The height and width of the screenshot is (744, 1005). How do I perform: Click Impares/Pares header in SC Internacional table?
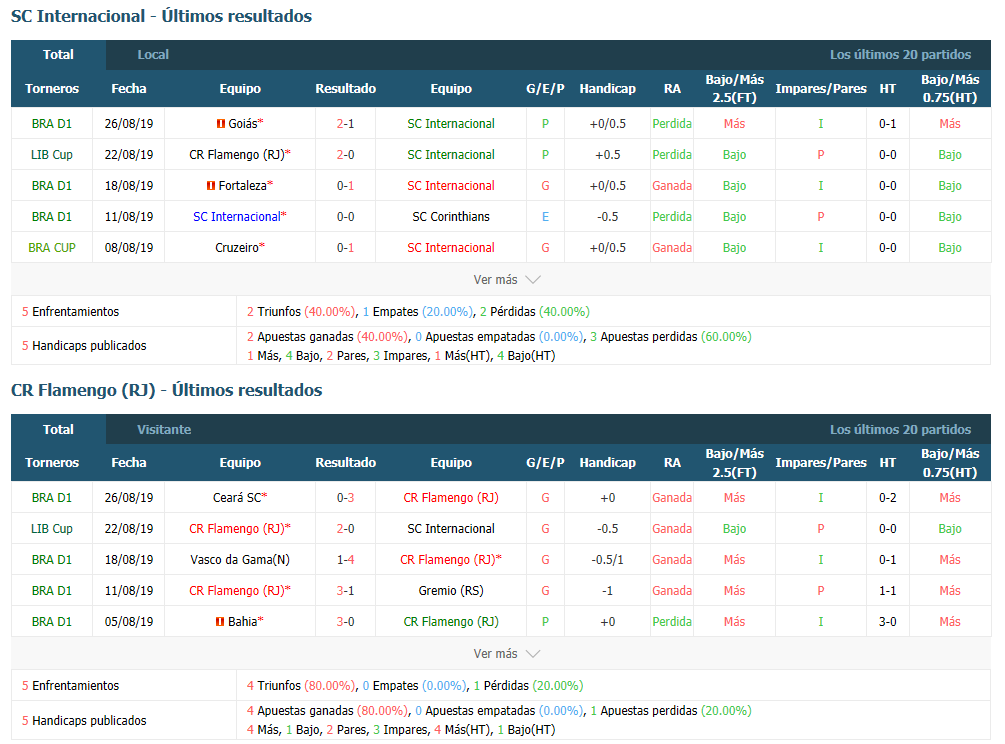[x=820, y=88]
